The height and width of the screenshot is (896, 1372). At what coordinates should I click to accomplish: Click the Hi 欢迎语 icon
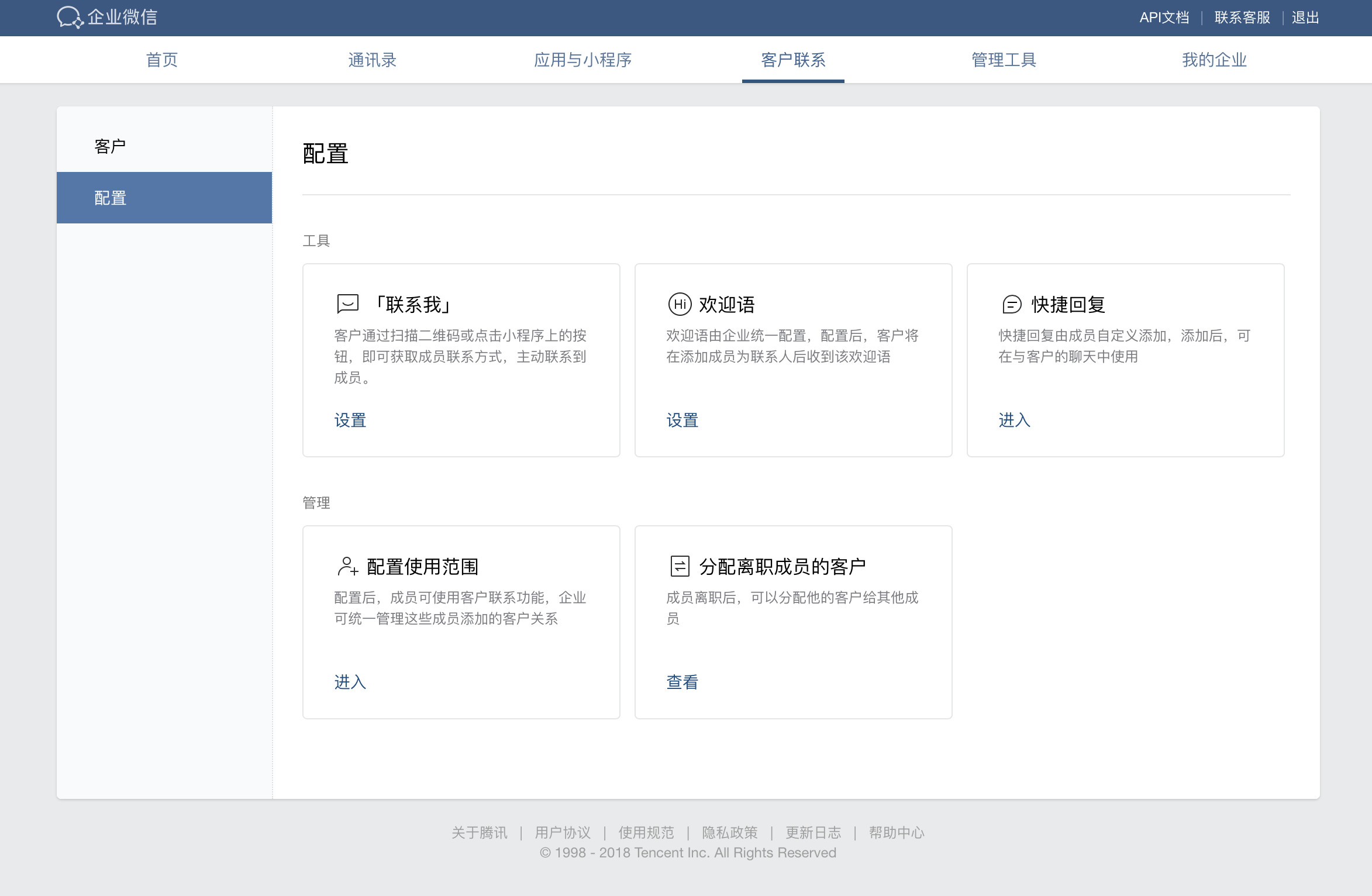click(680, 304)
